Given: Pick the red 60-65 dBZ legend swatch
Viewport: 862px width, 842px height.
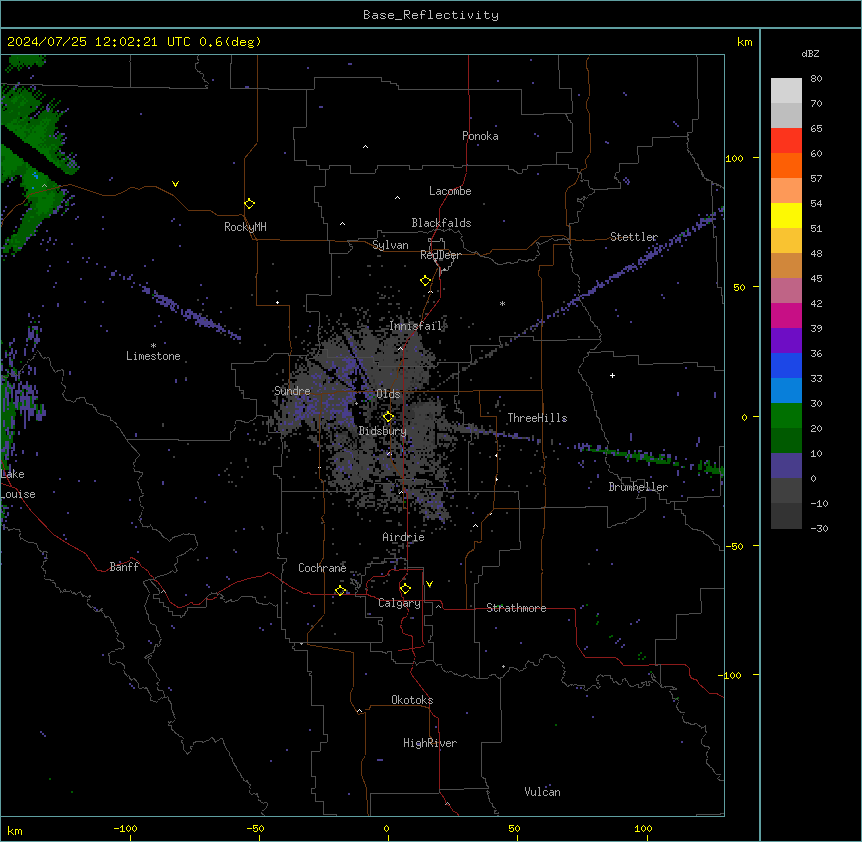Looking at the screenshot, I should point(786,140).
